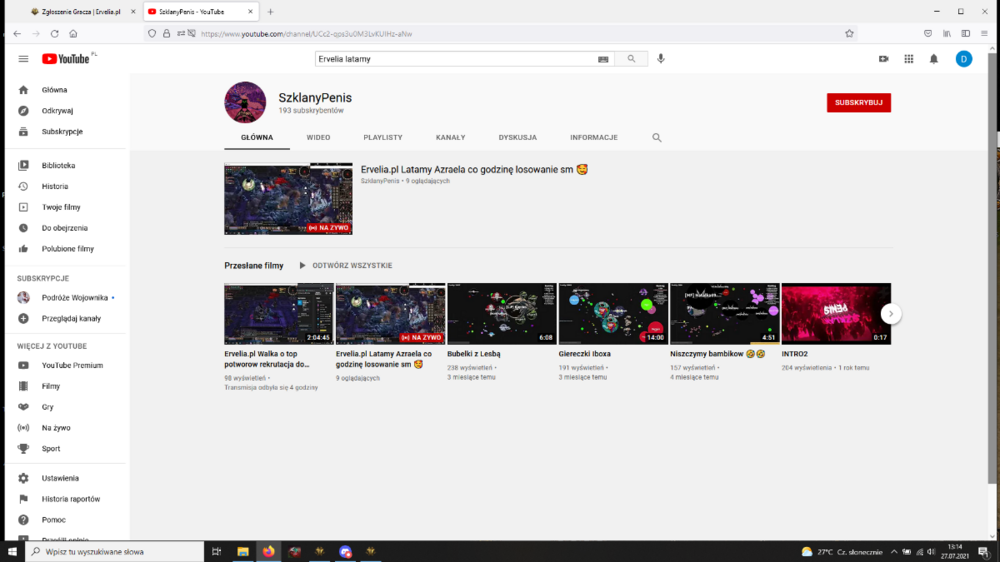
Task: Go to Historia in the sidebar
Action: click(55, 186)
